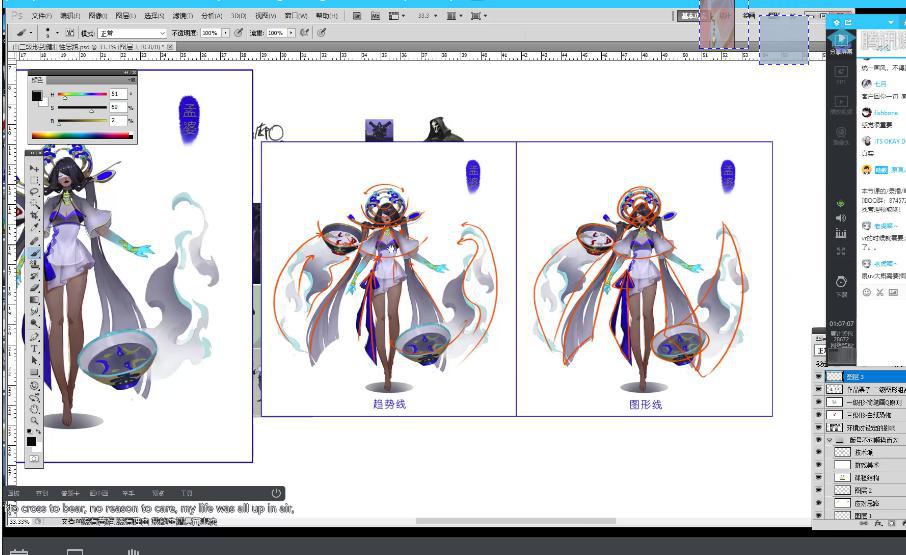Click the image attach icon in chat
This screenshot has height=555, width=906.
click(894, 292)
